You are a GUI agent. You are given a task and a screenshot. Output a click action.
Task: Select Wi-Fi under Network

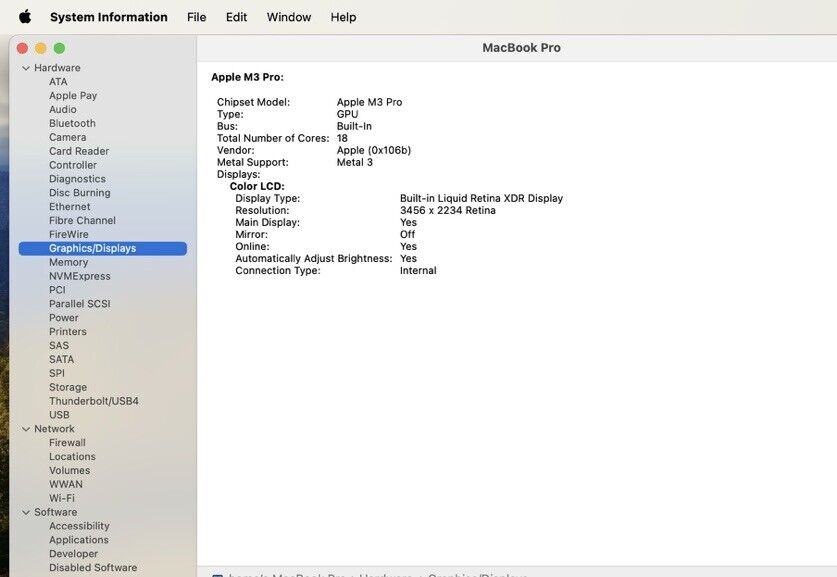[61, 498]
